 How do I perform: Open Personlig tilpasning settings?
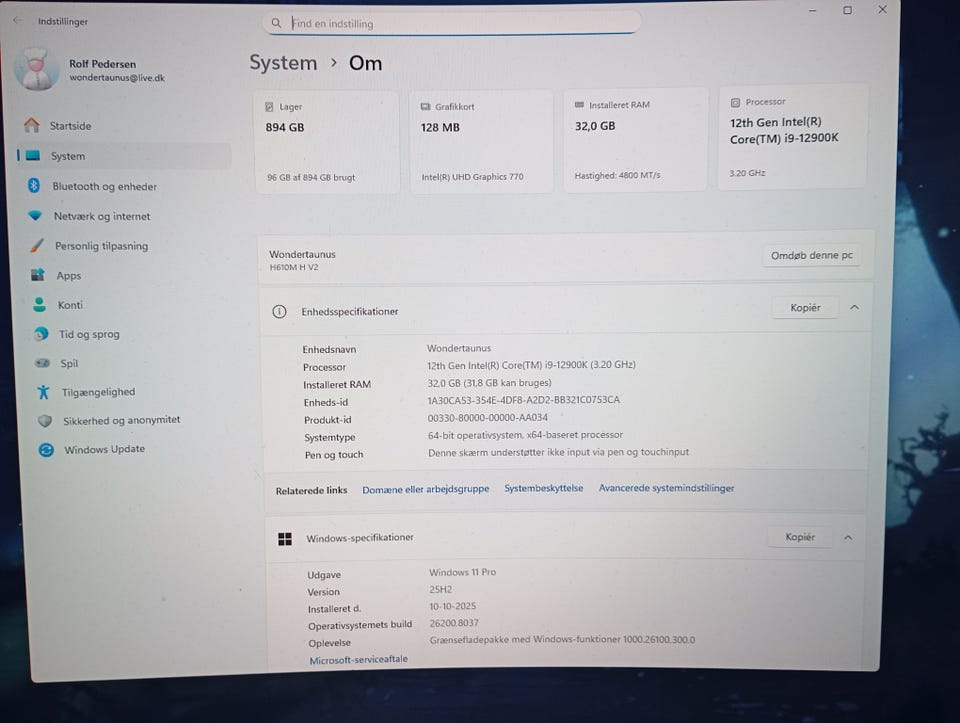[x=127, y=245]
